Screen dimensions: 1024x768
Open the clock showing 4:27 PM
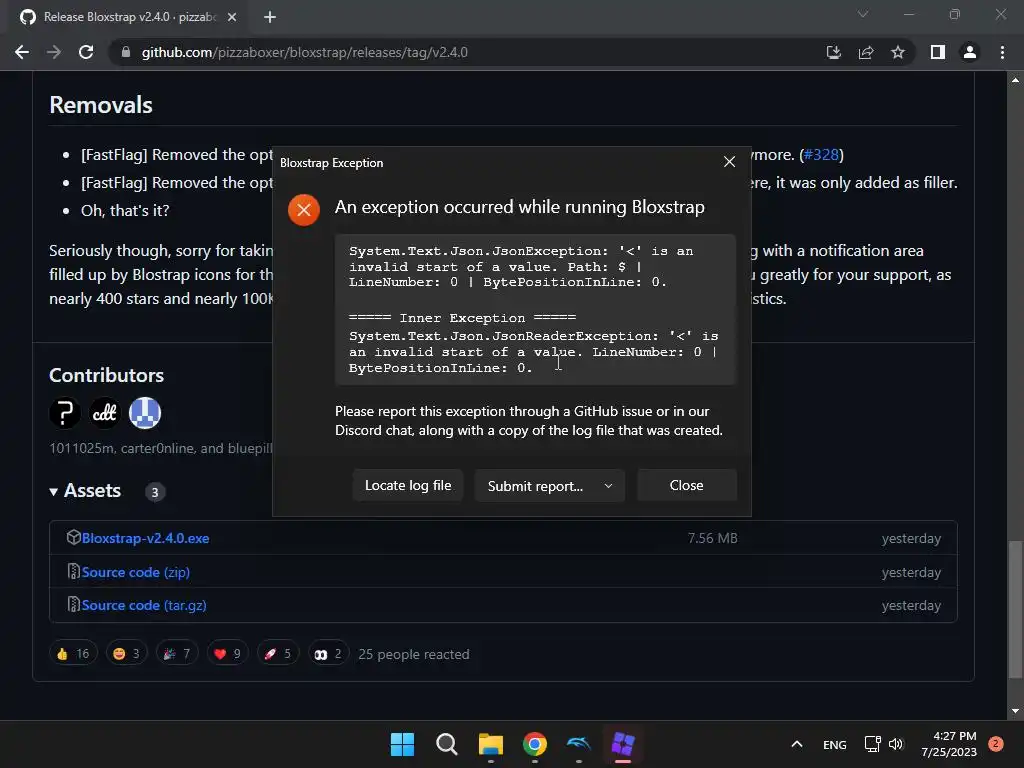point(949,744)
